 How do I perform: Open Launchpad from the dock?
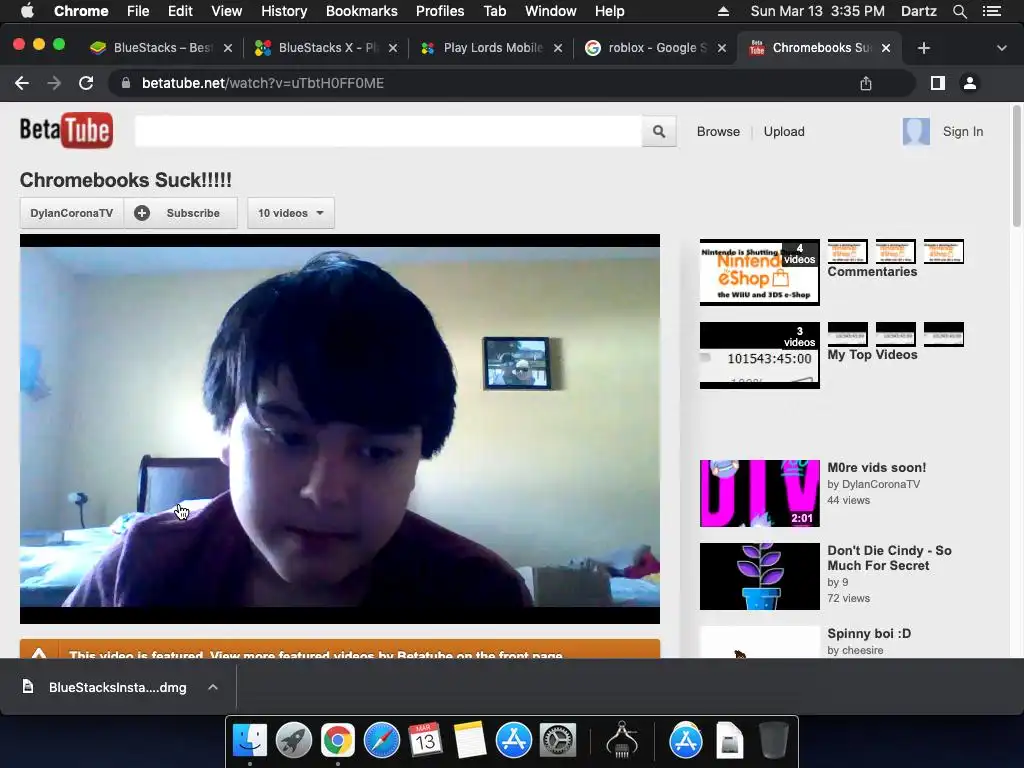click(294, 741)
